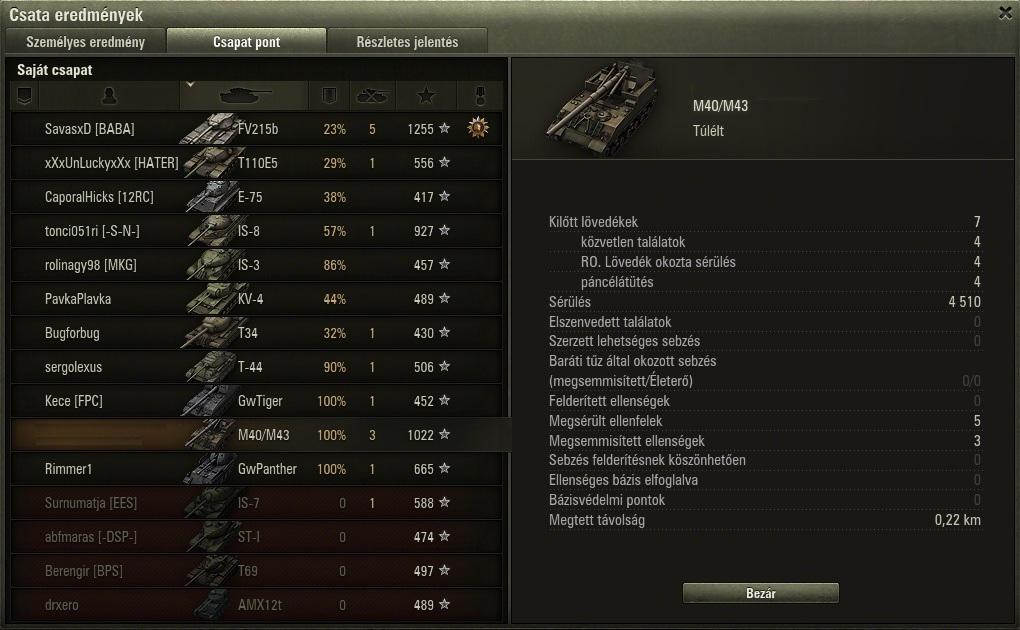
Task: Sort team by player name icon
Action: pos(109,96)
